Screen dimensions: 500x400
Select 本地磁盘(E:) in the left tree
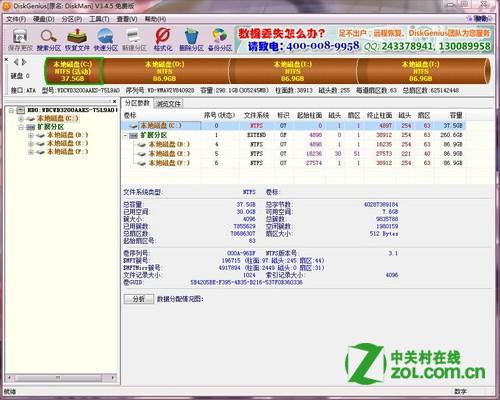click(68, 143)
